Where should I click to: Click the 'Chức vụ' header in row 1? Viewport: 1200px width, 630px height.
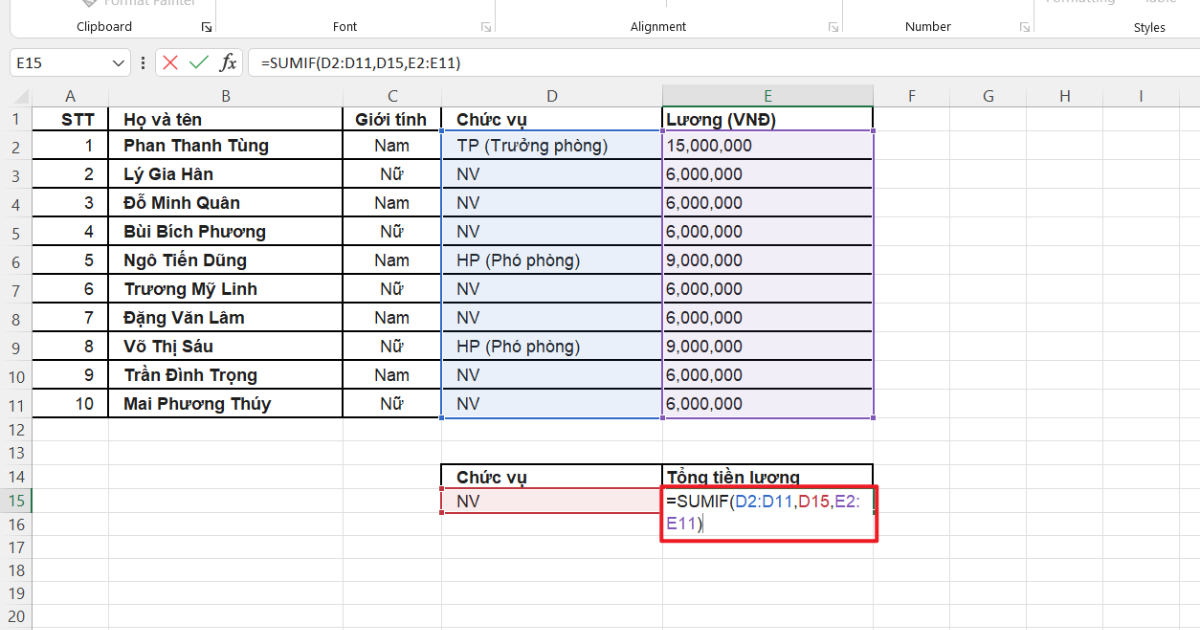pos(552,120)
